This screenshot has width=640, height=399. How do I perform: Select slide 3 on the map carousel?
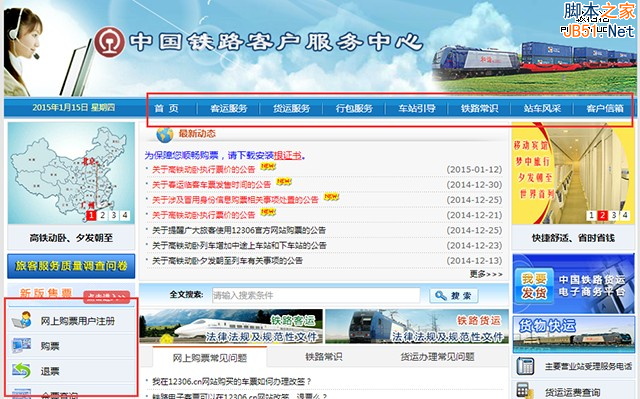pos(114,215)
